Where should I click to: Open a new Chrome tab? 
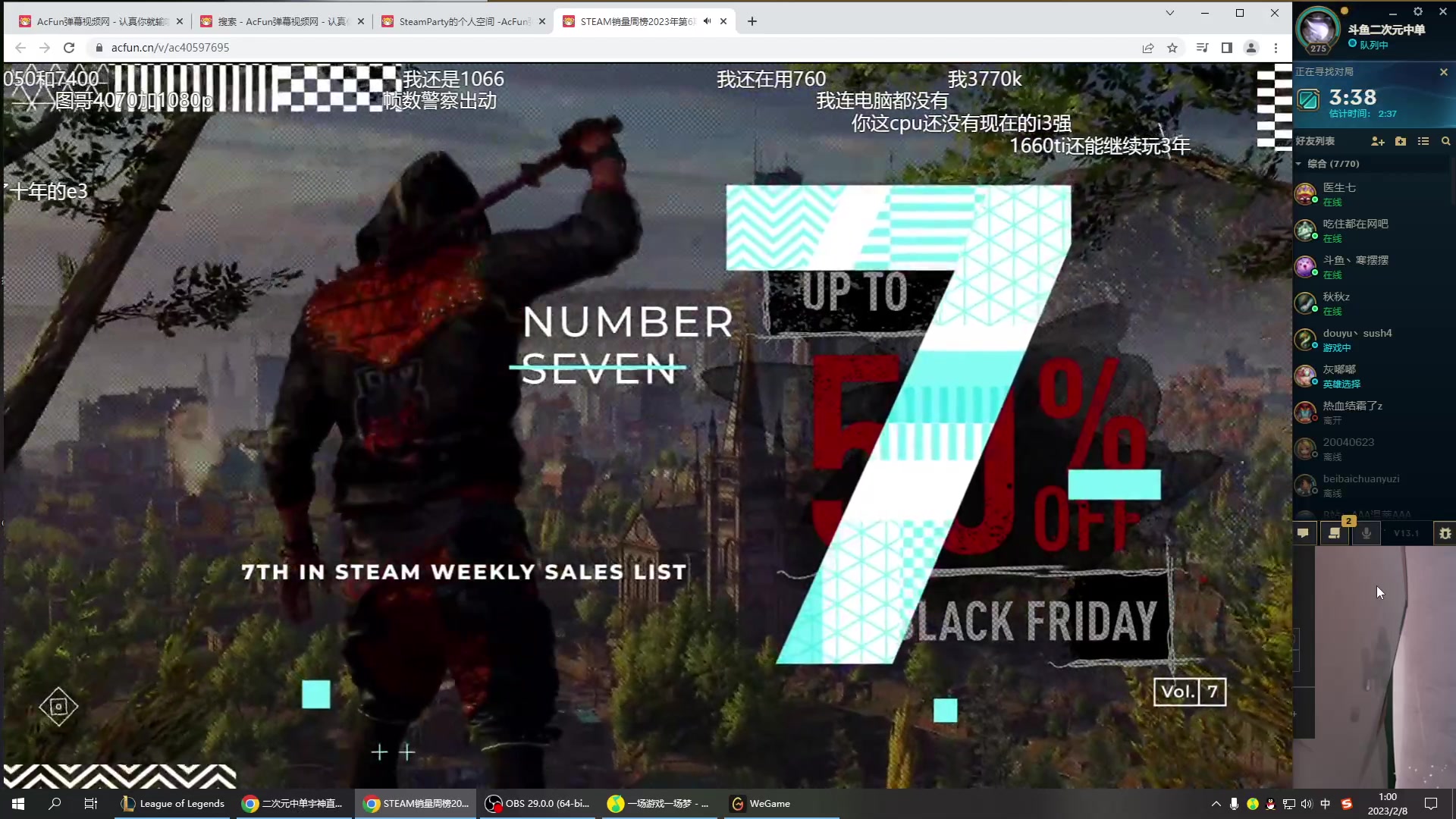[x=752, y=21]
